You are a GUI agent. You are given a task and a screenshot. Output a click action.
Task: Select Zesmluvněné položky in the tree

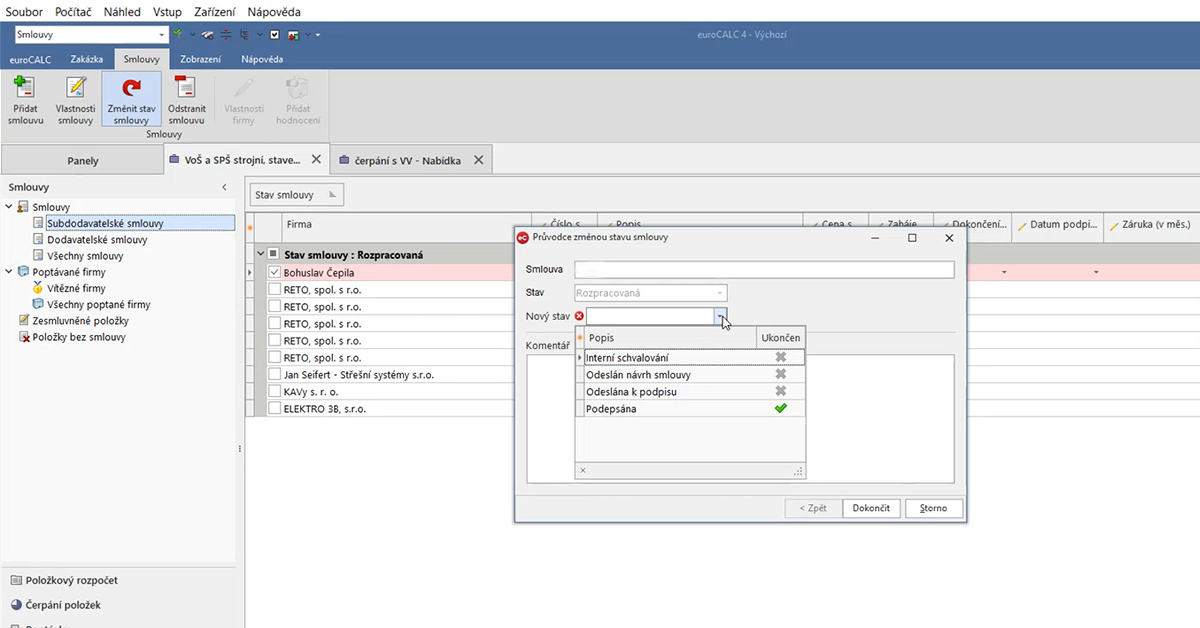pyautogui.click(x=80, y=321)
